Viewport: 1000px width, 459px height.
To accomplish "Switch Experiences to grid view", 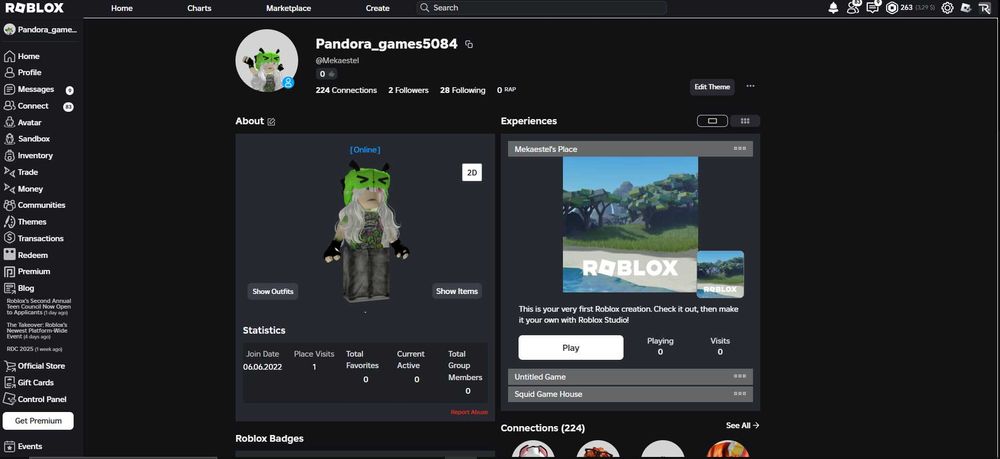I will pyautogui.click(x=744, y=120).
